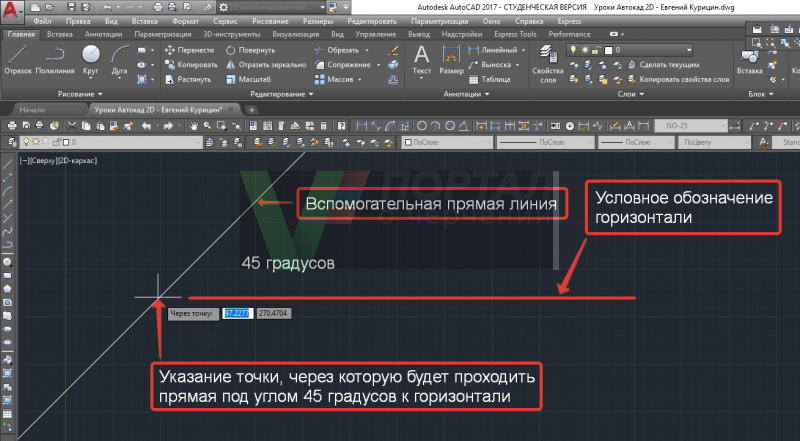
Task: Click the X coordinate input field 97.2277
Action: (x=237, y=313)
